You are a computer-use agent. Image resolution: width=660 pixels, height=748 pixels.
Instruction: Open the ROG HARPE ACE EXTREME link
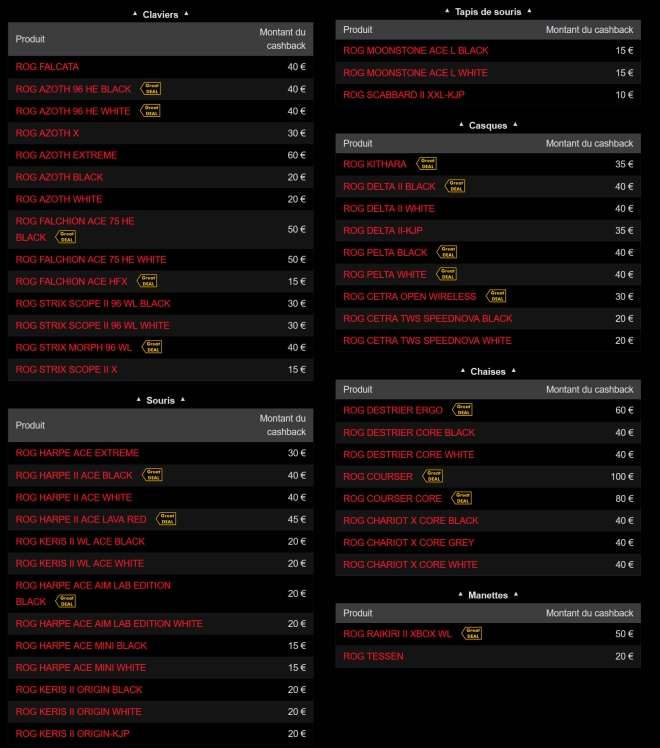click(77, 453)
